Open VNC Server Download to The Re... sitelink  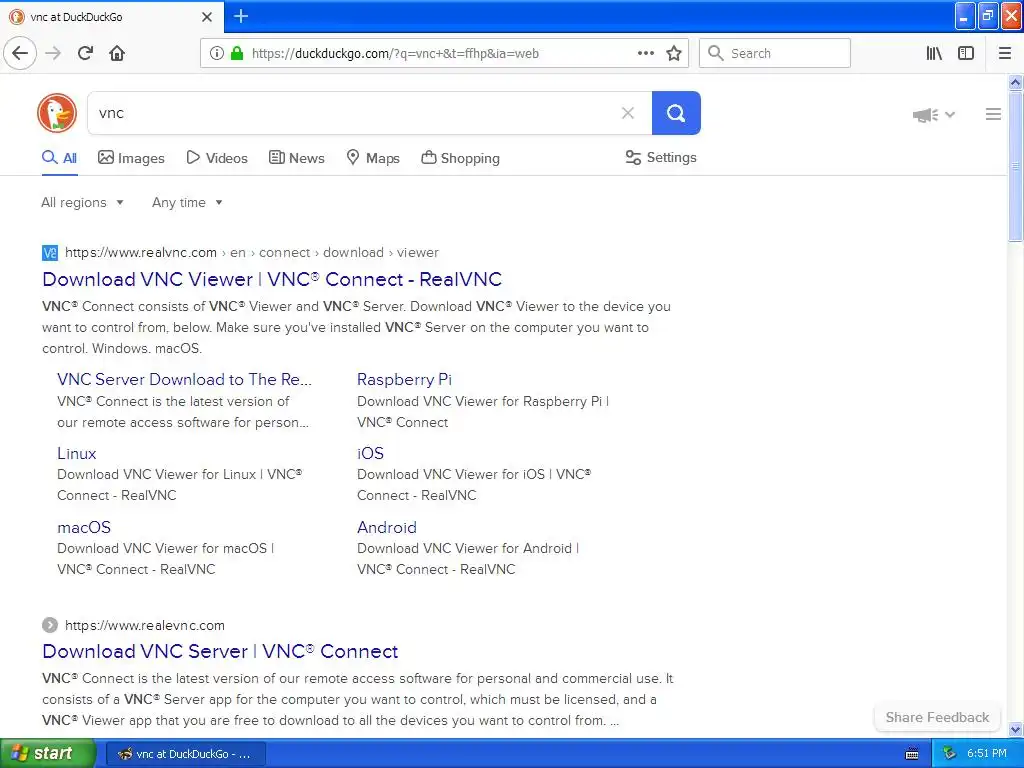tap(184, 379)
